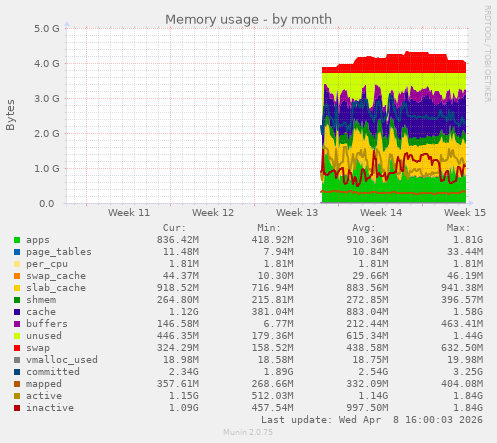Click the '5.0 G' y-axis value
This screenshot has height=443, width=497.
pyautogui.click(x=47, y=29)
